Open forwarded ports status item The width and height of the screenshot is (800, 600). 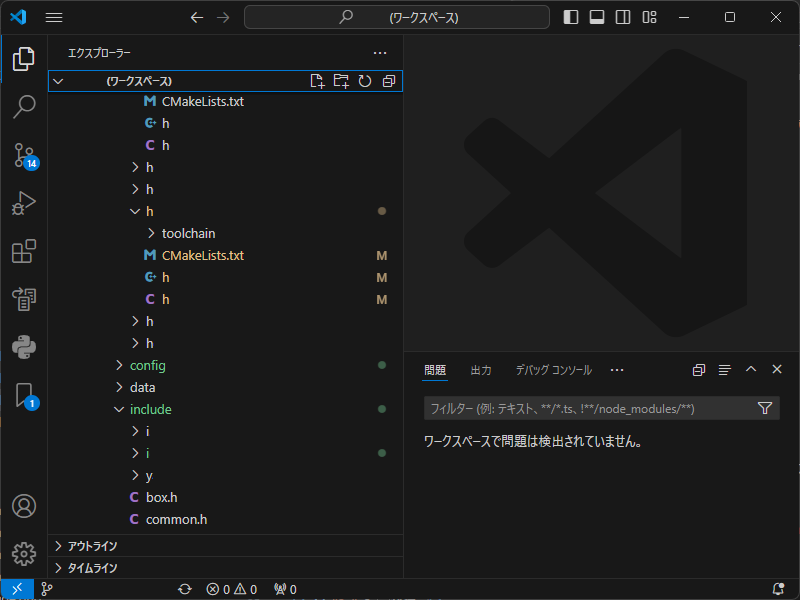point(285,589)
